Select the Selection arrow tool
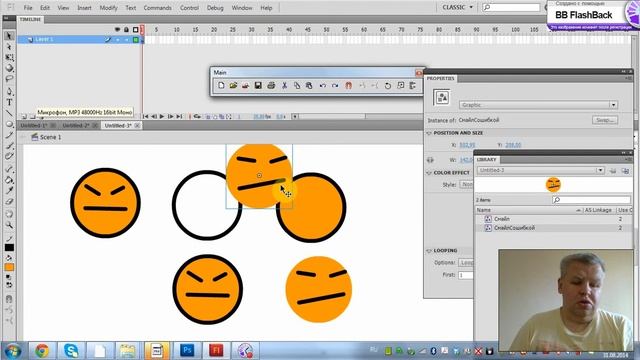This screenshot has height=360, width=640. click(9, 36)
